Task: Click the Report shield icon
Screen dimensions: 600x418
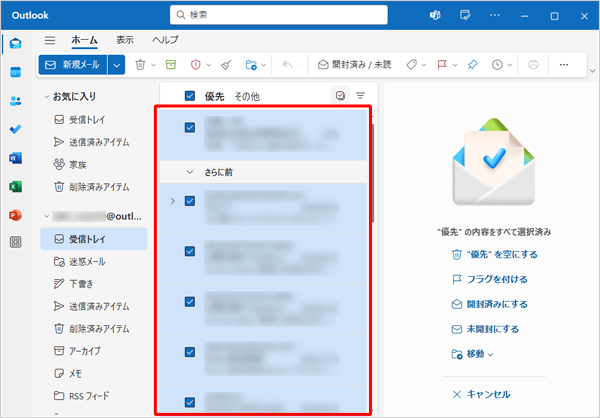Action: [x=196, y=65]
